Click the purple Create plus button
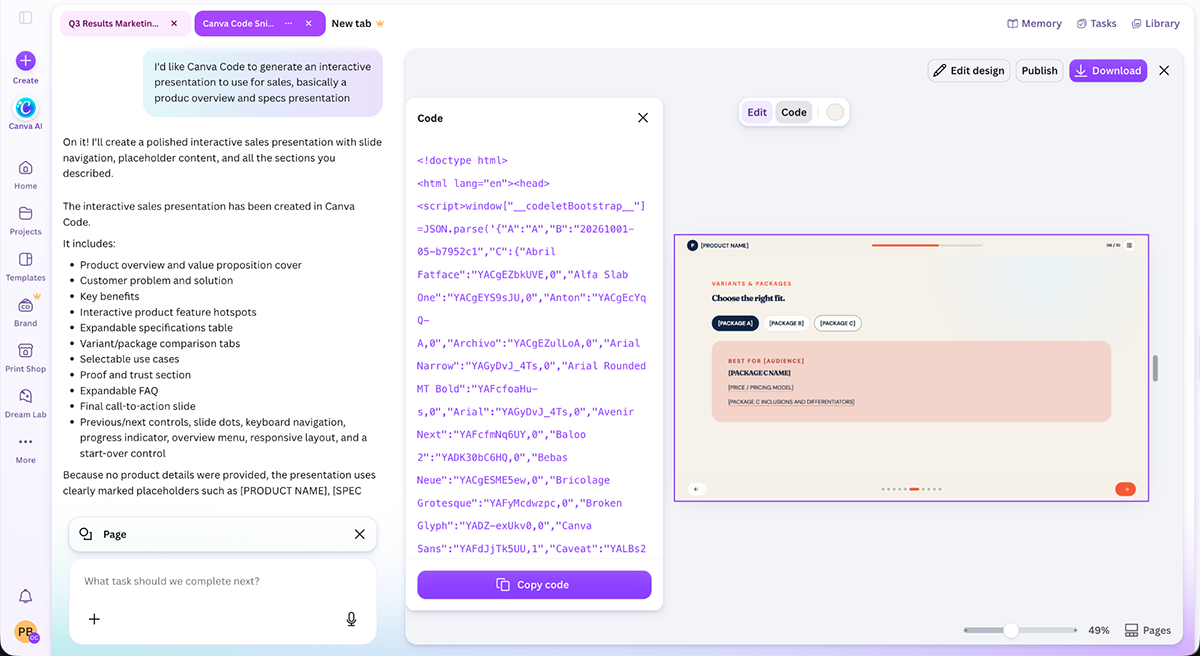The width and height of the screenshot is (1200, 656). [x=26, y=61]
